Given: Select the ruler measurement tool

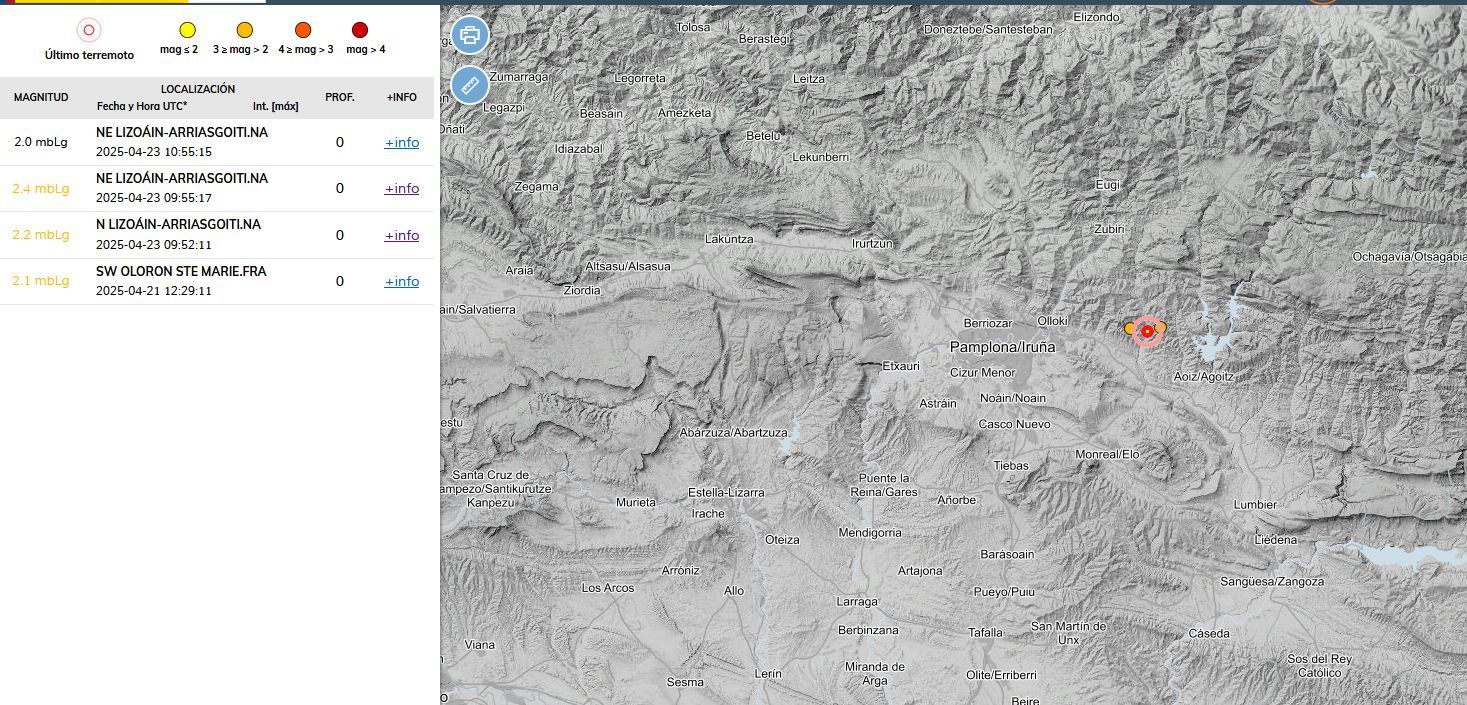Looking at the screenshot, I should [x=470, y=85].
